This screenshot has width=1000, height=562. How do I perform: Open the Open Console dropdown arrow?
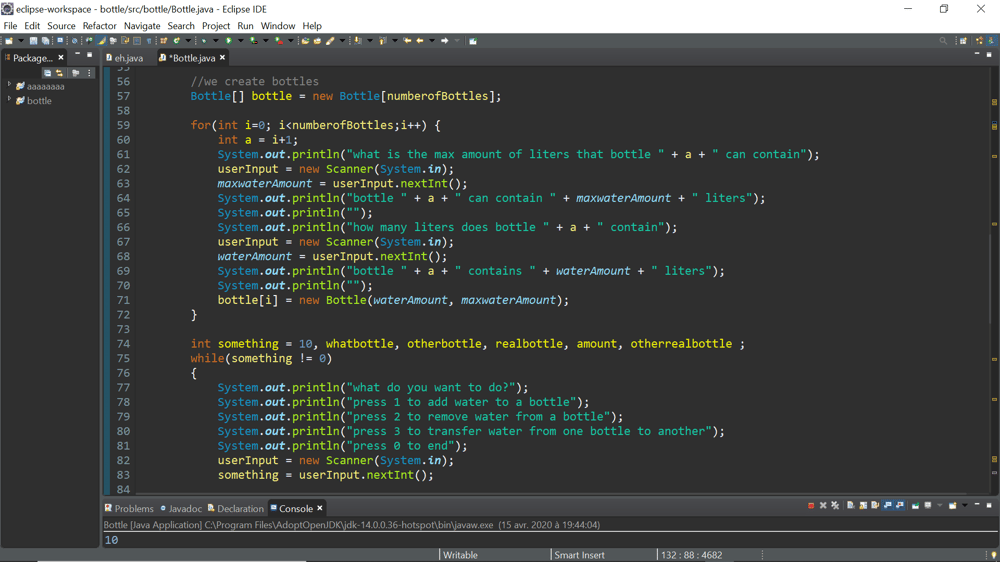click(x=964, y=506)
